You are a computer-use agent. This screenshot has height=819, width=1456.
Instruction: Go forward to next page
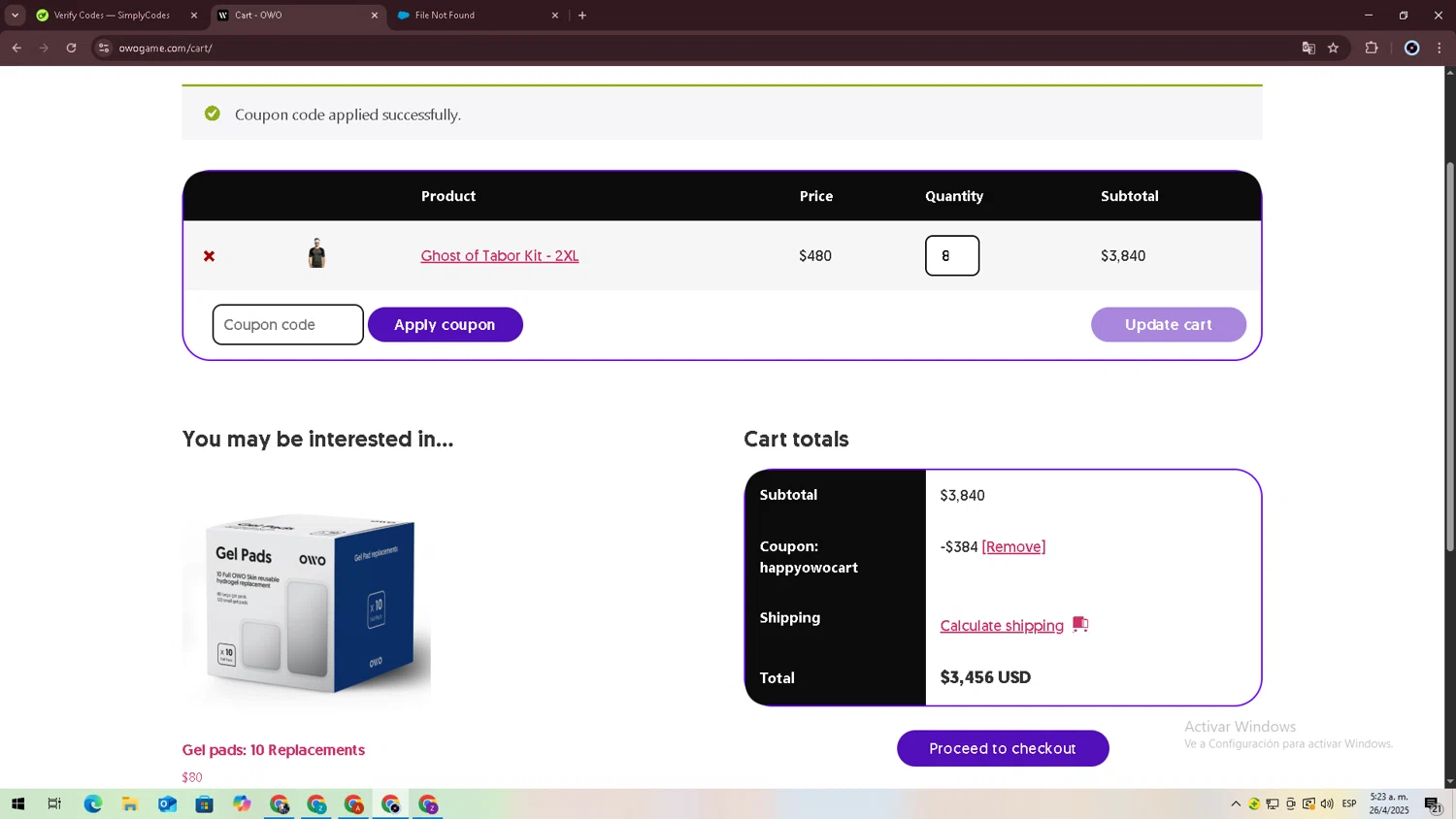44,48
